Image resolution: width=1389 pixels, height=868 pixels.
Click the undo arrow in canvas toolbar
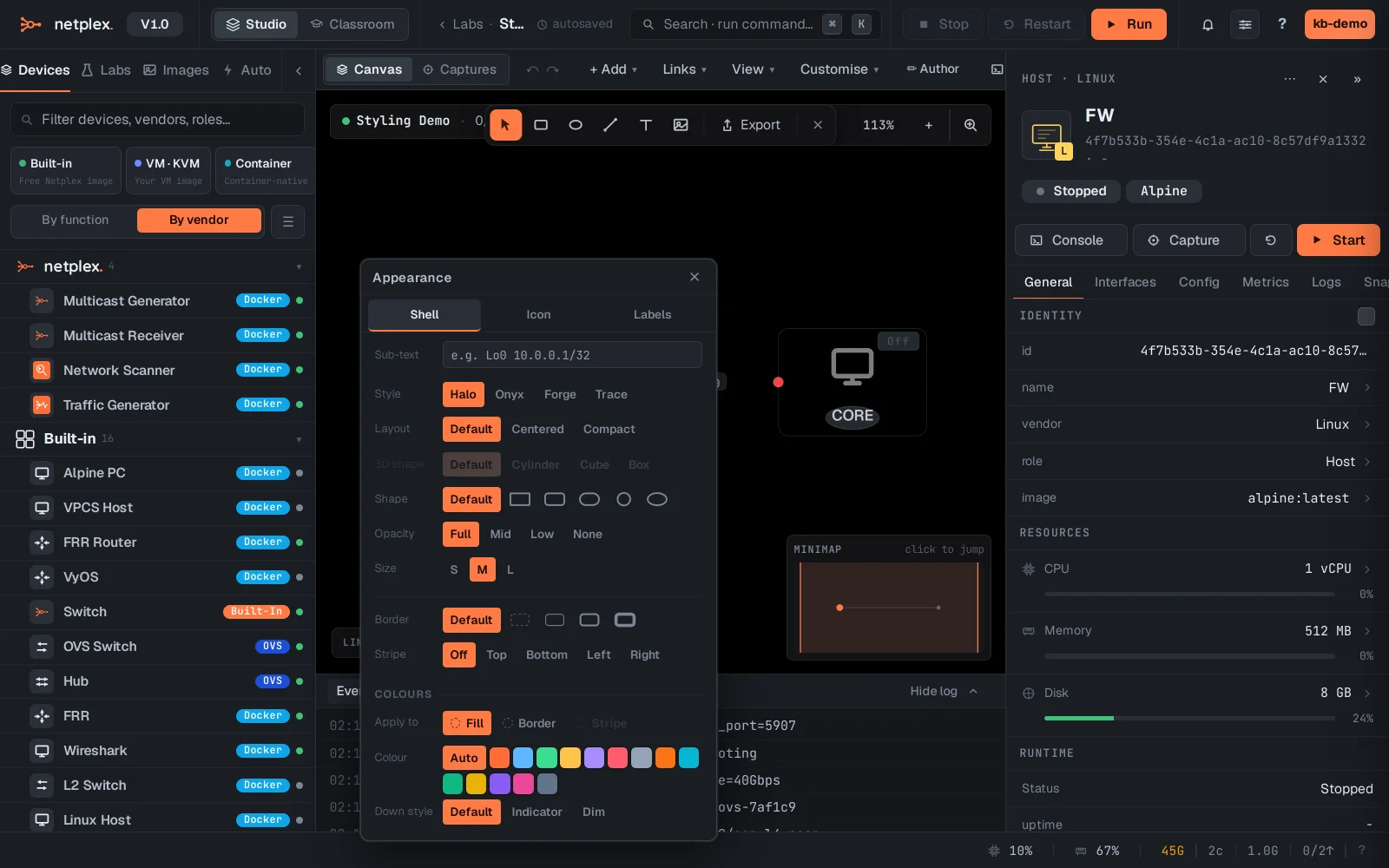(532, 69)
